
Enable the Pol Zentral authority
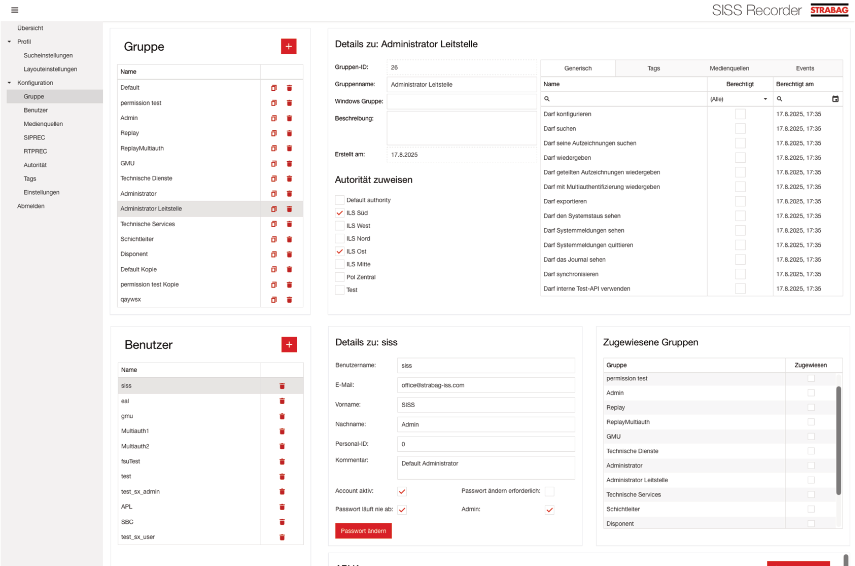340,277
